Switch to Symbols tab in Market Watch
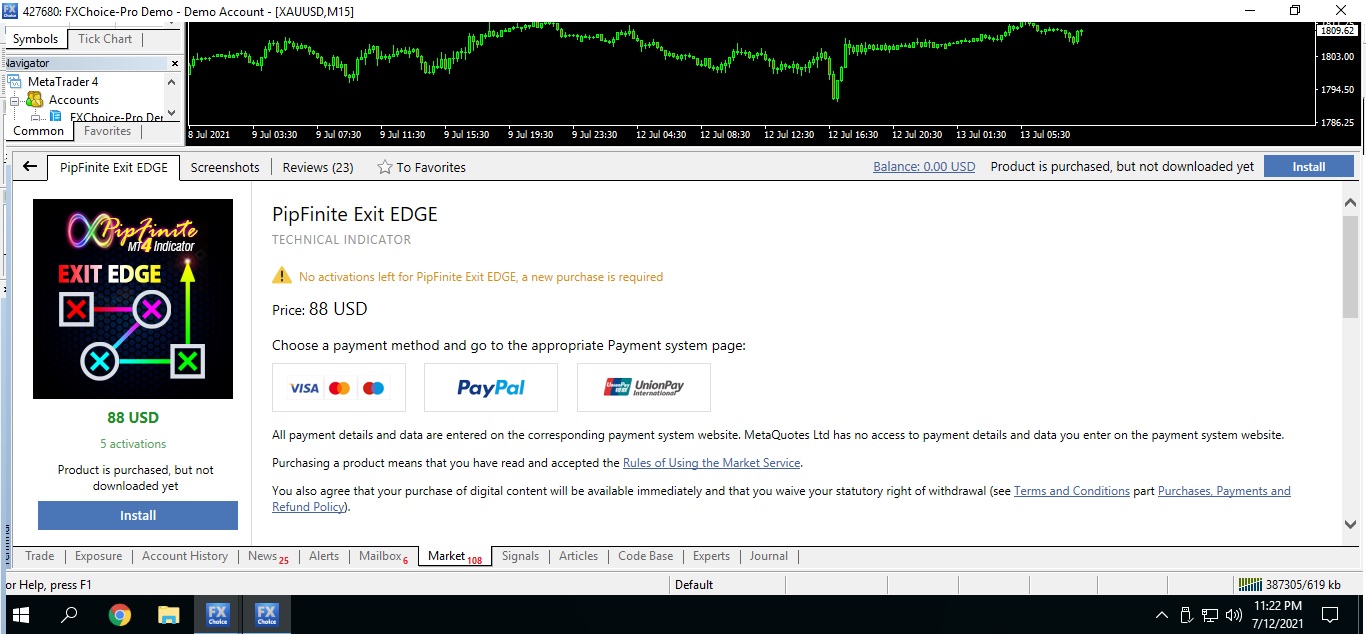This screenshot has height=634, width=1366. pyautogui.click(x=35, y=39)
